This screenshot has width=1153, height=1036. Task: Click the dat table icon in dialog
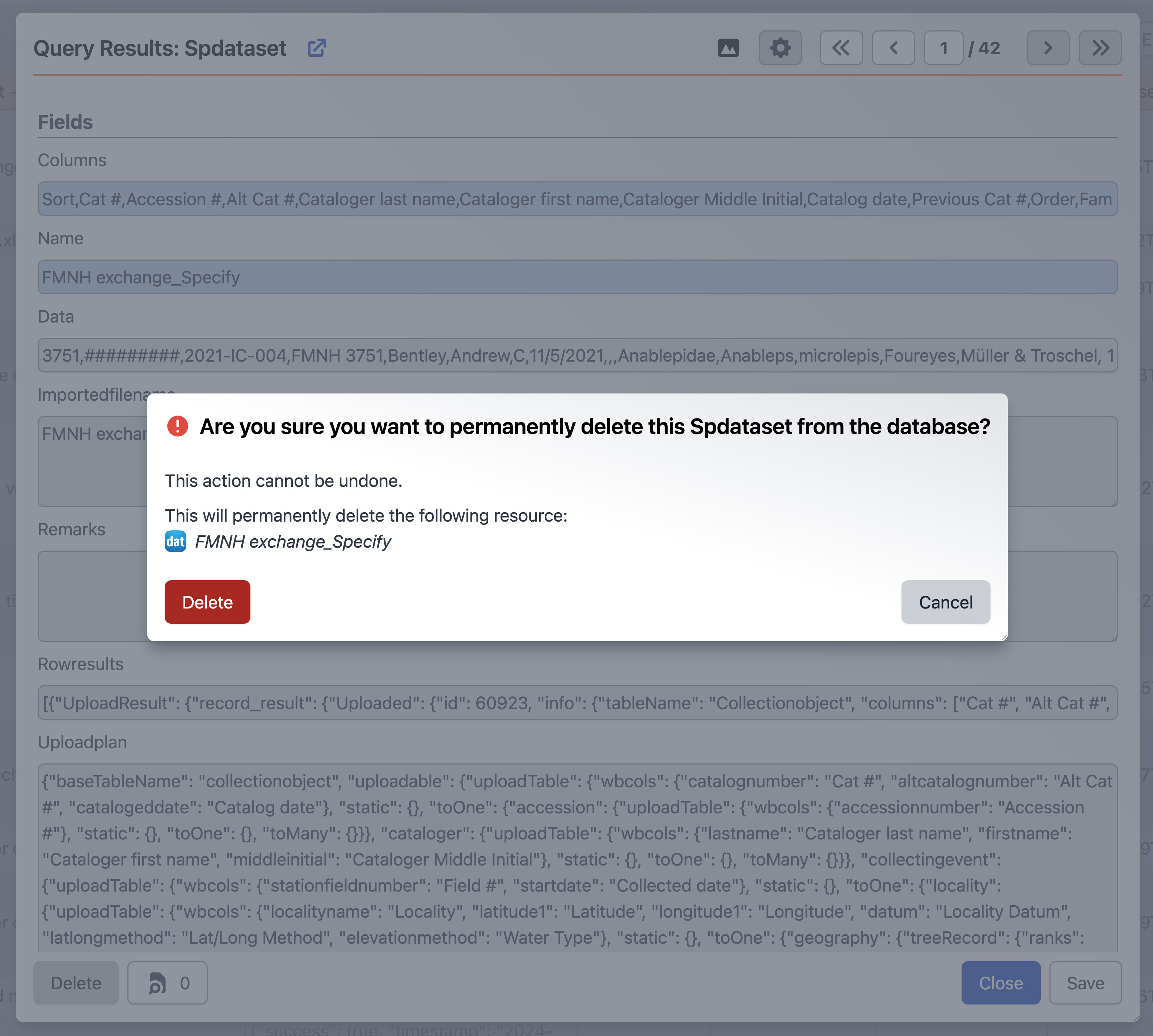click(175, 541)
